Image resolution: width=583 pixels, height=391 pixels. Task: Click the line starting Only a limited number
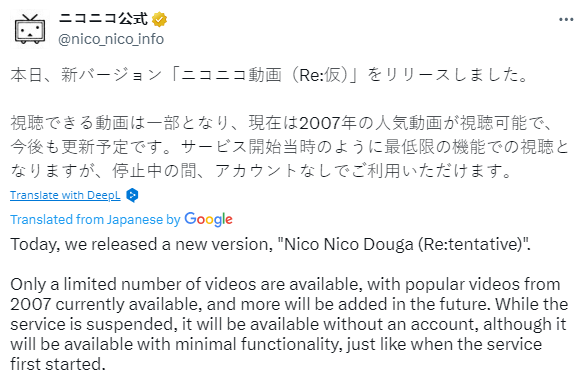click(x=285, y=284)
